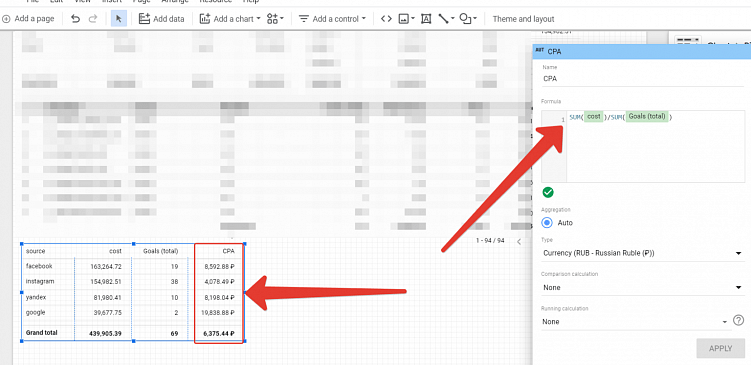Image resolution: width=751 pixels, height=365 pixels.
Task: Click the source column header
Action: 35,251
